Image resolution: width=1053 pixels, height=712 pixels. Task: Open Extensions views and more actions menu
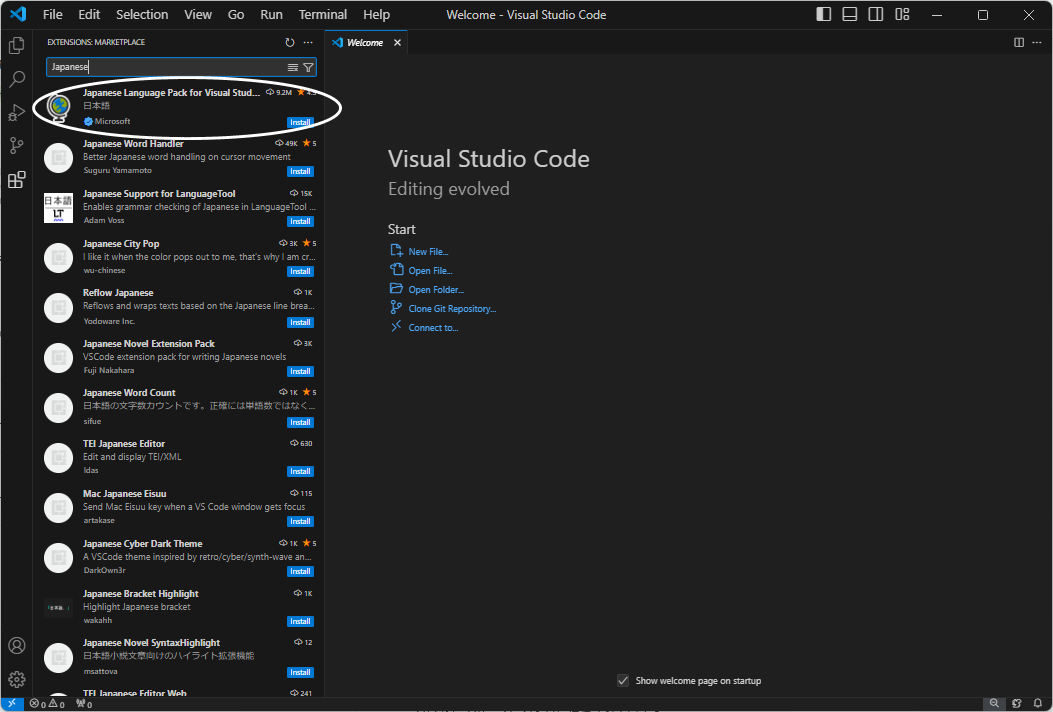click(308, 42)
